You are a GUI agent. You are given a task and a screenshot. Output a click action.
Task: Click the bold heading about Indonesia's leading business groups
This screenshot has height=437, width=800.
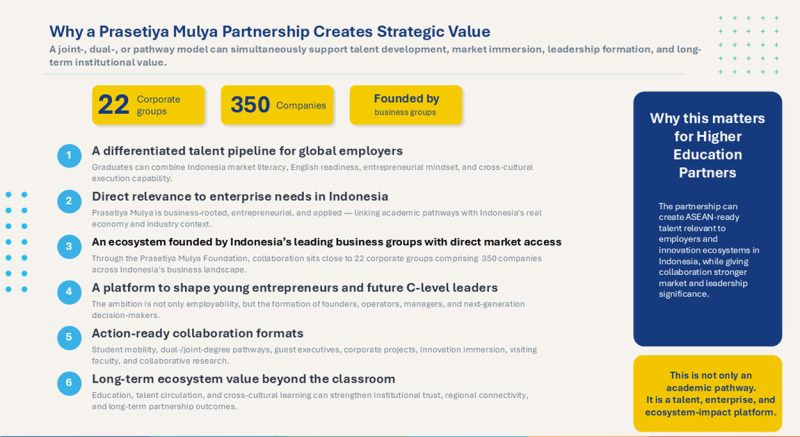(x=326, y=242)
